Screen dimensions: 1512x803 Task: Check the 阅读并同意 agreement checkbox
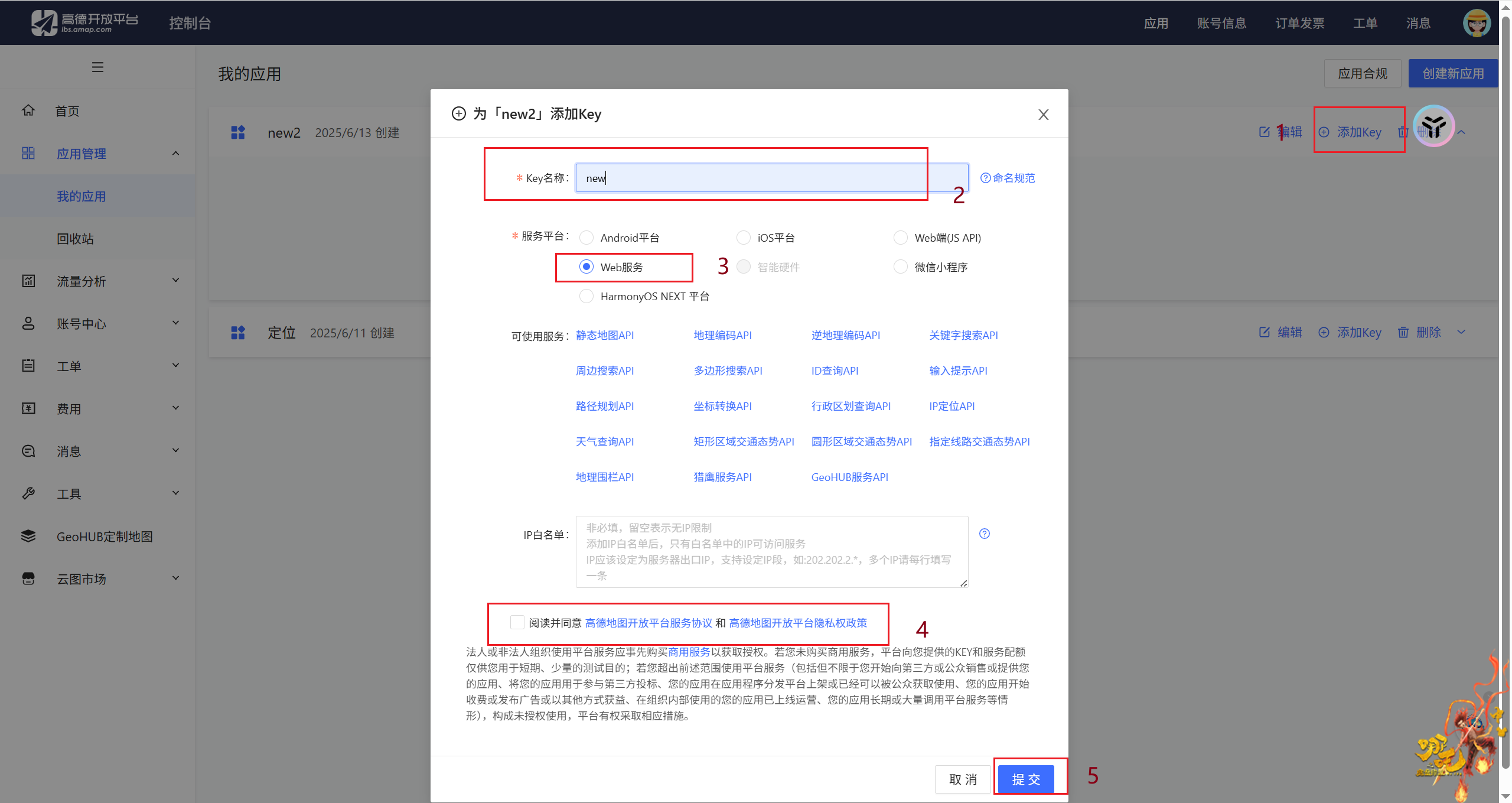tap(517, 622)
